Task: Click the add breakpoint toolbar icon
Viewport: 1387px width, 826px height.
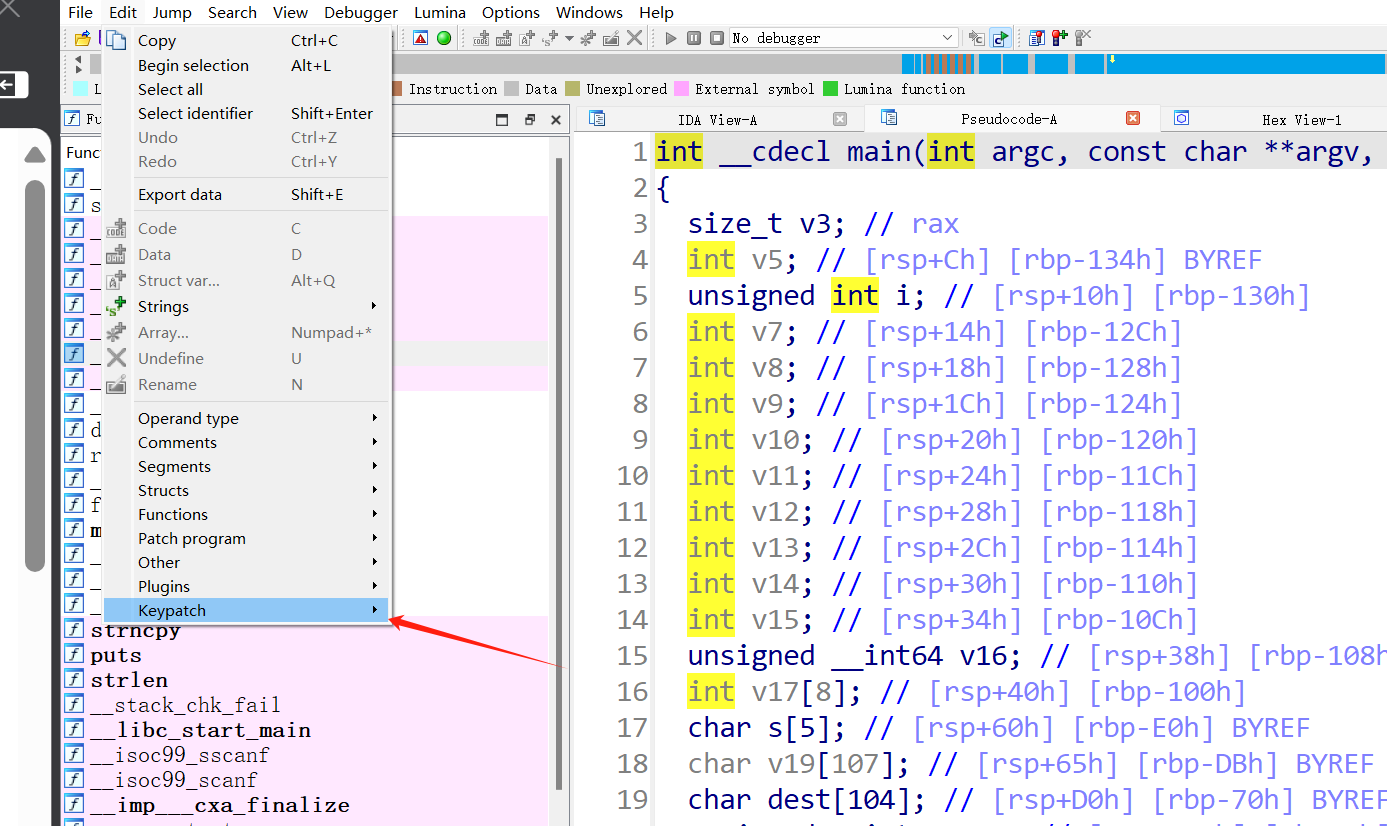Action: pos(1060,38)
